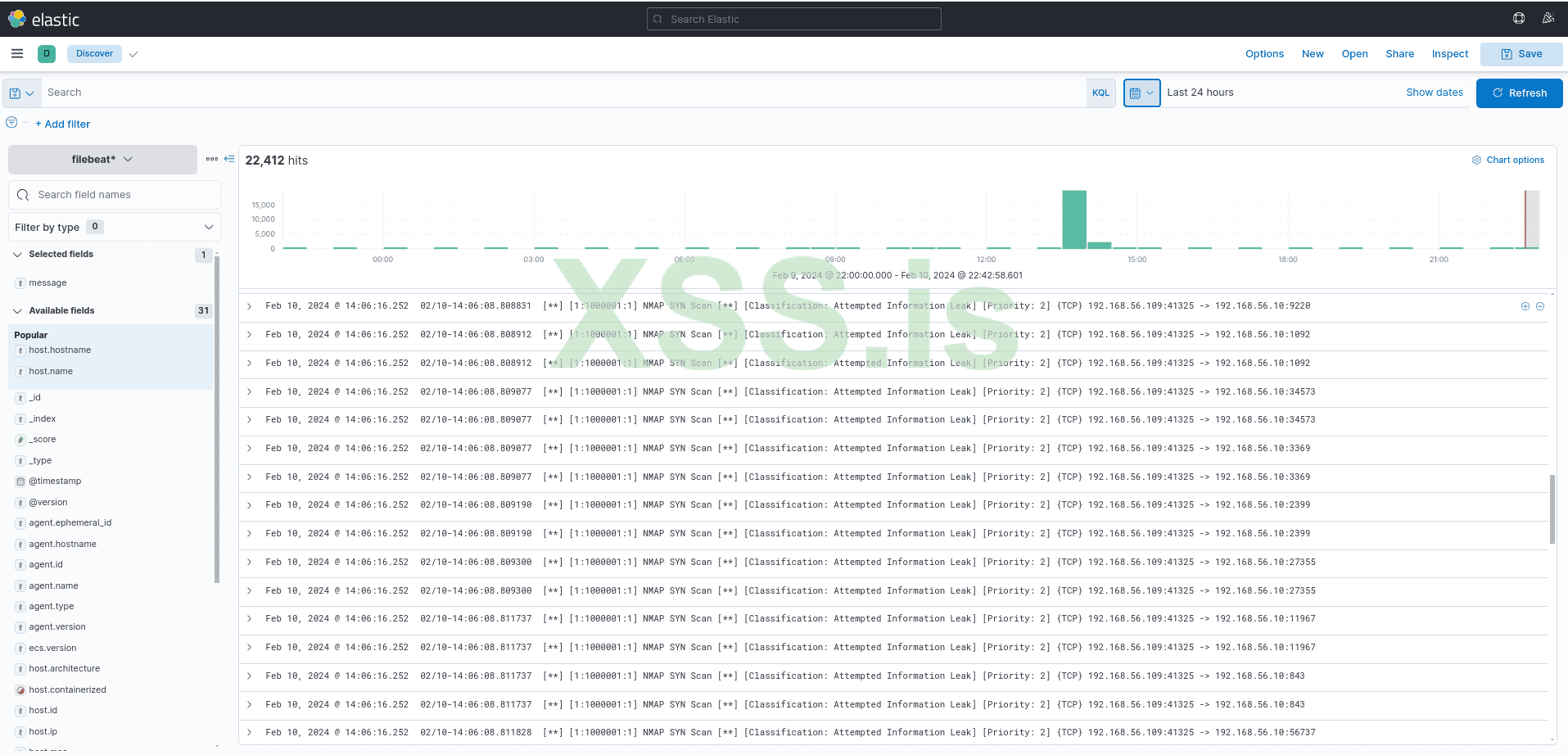This screenshot has width=1568, height=755.
Task: Open the Options menu
Action: 1264,54
